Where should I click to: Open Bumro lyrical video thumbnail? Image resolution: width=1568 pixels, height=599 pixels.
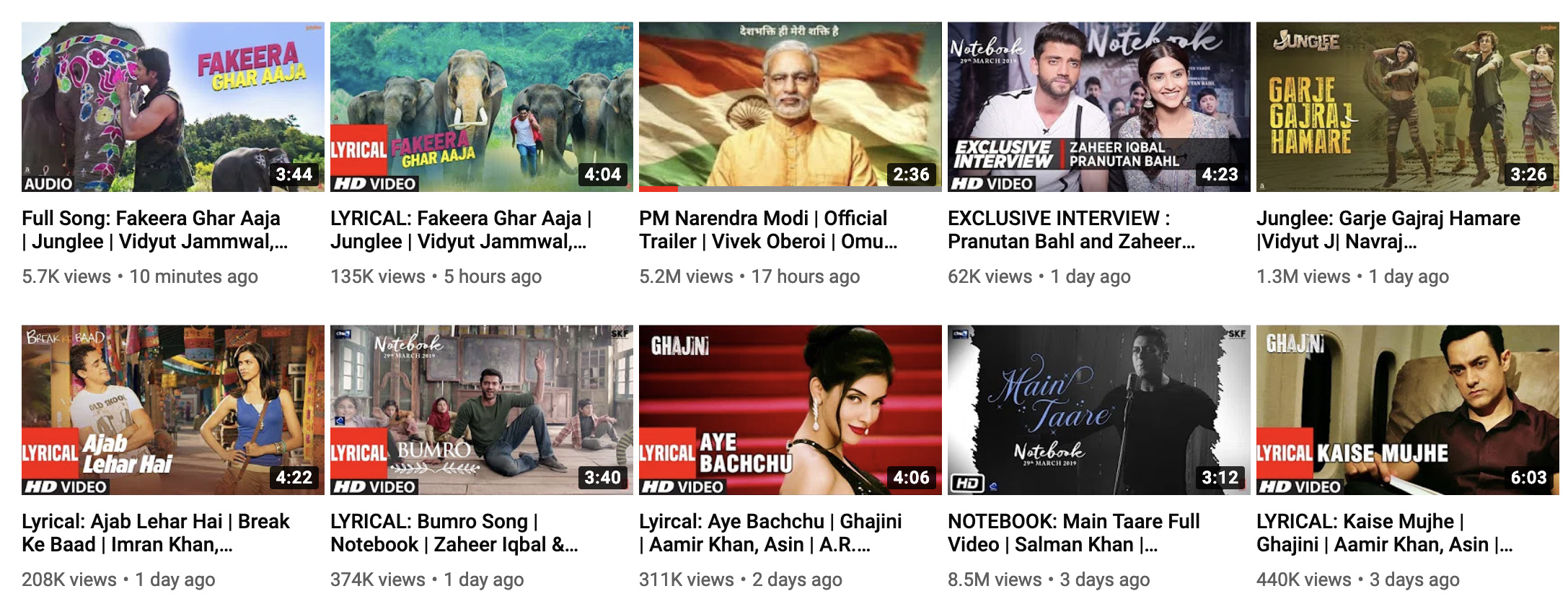[x=482, y=410]
